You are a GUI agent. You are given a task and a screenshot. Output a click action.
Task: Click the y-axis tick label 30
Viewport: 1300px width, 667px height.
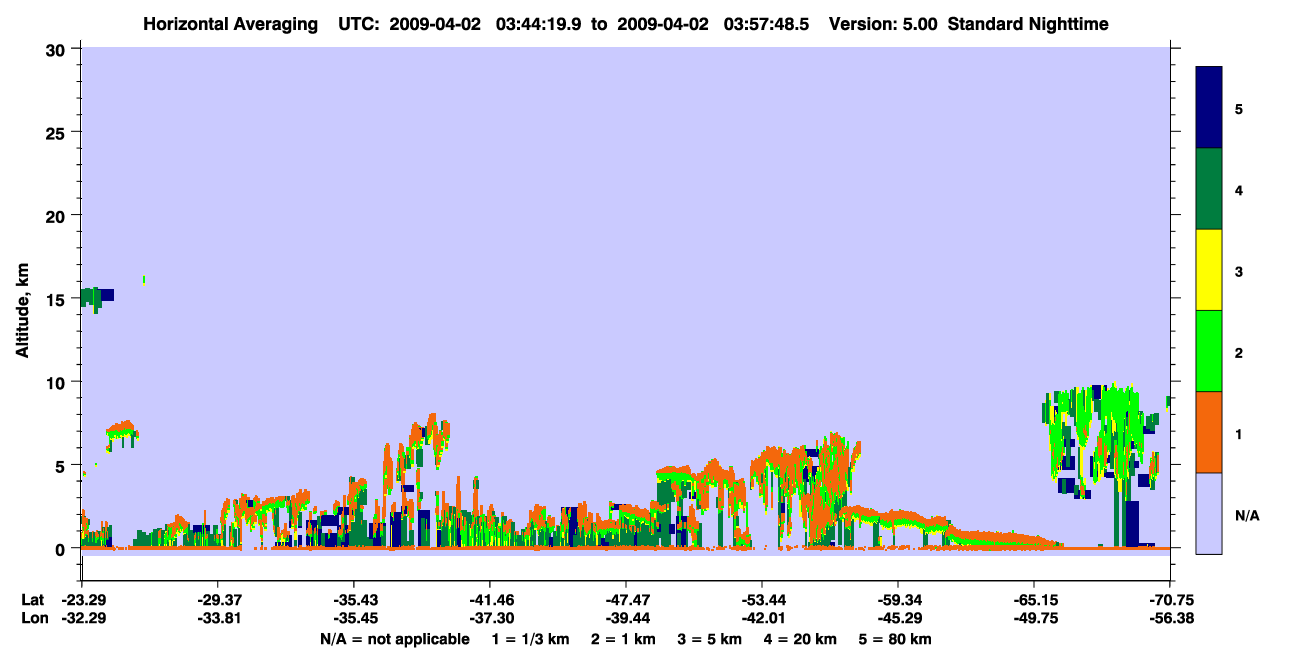pyautogui.click(x=58, y=49)
